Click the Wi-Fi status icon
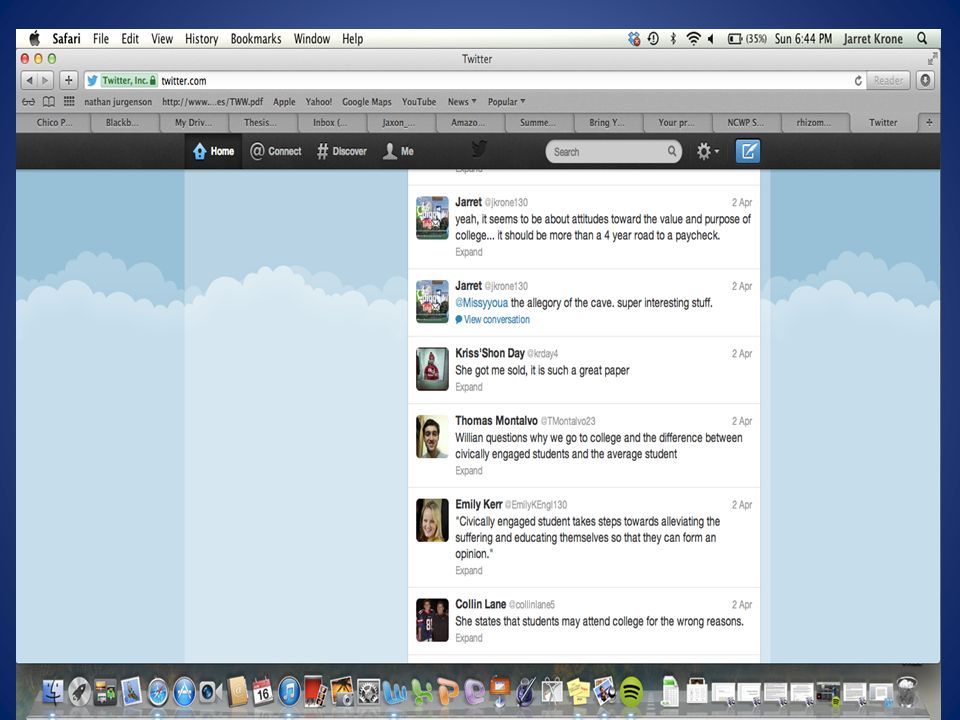The width and height of the screenshot is (960, 720). coord(693,39)
